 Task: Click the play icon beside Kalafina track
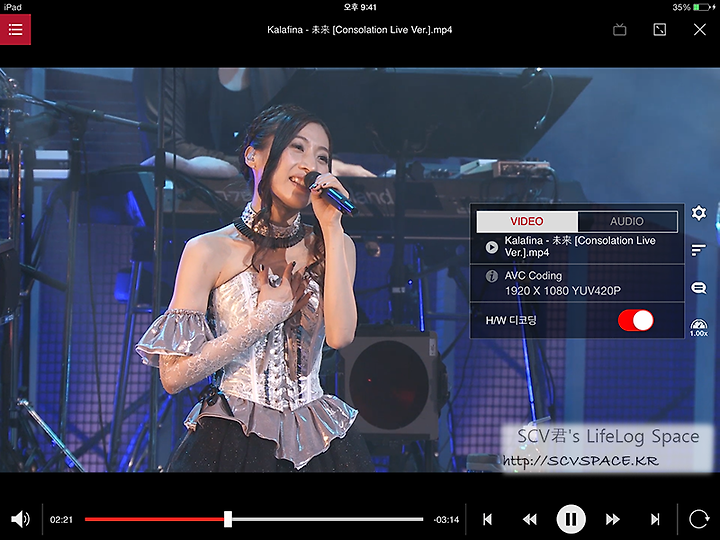(x=491, y=247)
